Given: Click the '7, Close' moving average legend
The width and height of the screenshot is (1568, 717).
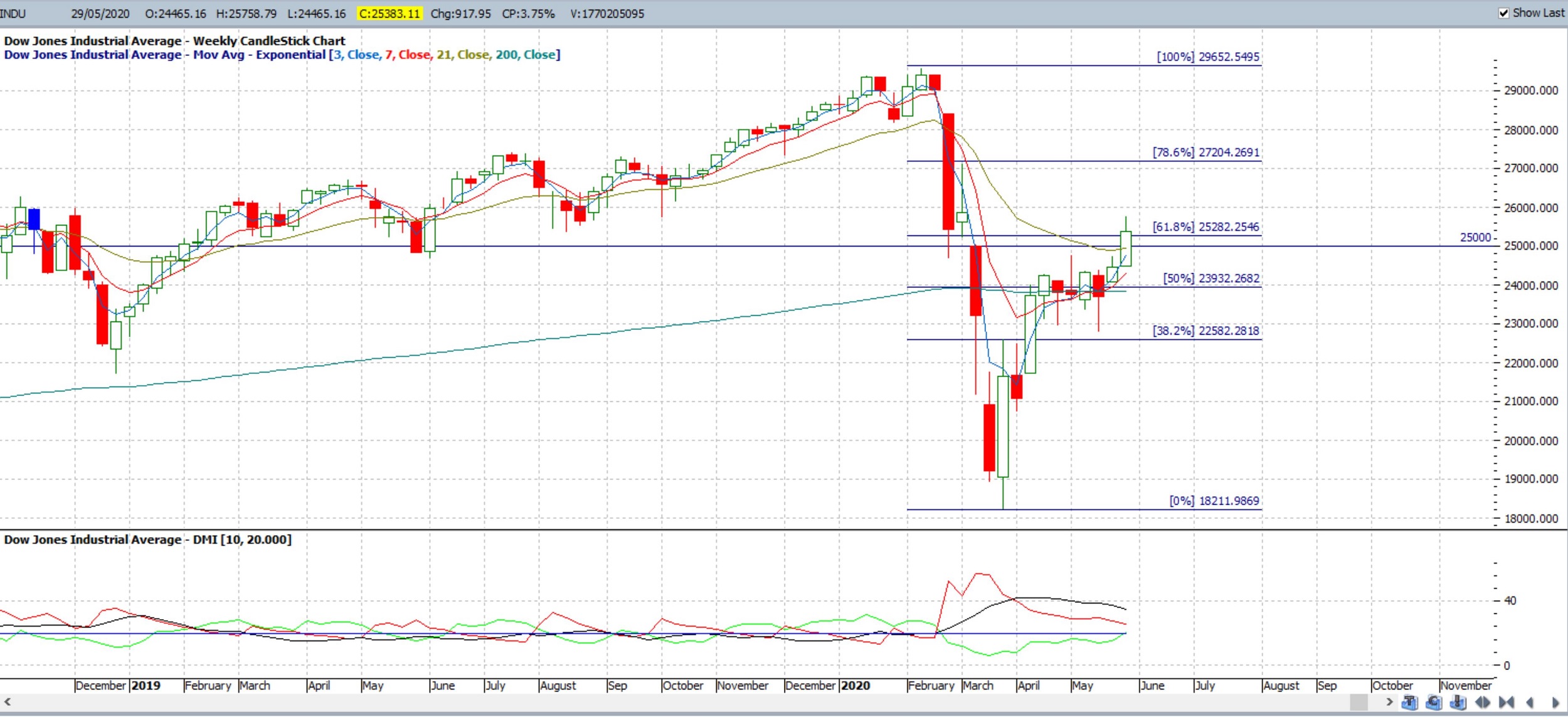Looking at the screenshot, I should (408, 55).
